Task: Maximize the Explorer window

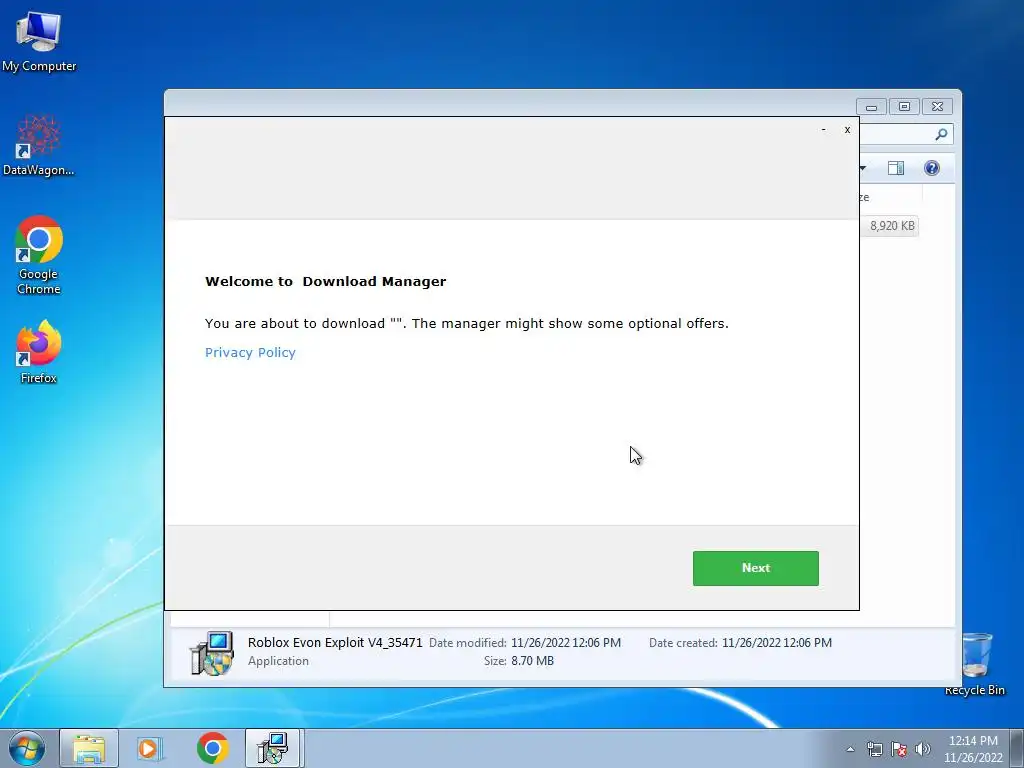Action: 904,106
